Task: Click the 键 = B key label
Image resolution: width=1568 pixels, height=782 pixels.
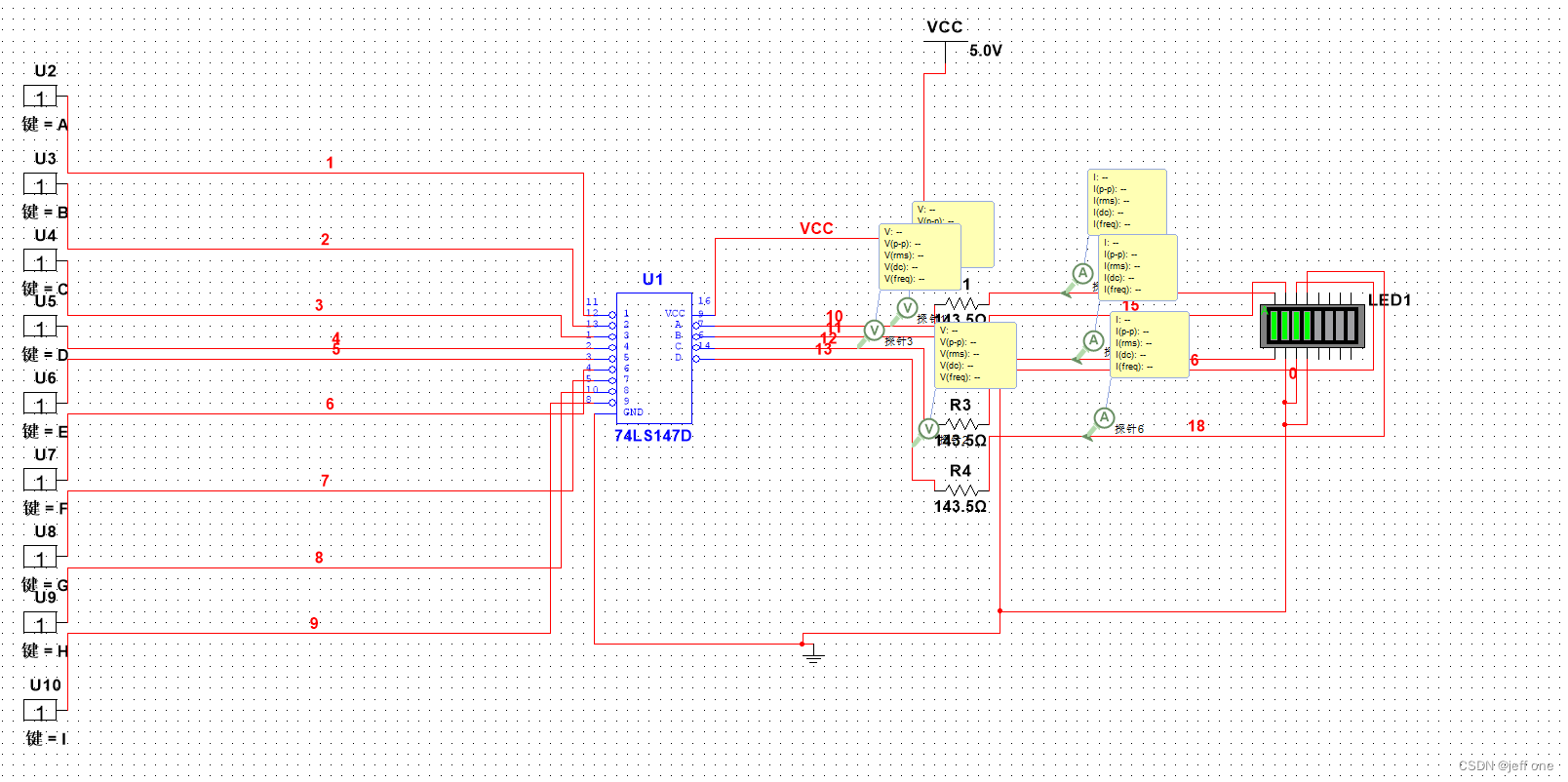Action: pyautogui.click(x=46, y=213)
